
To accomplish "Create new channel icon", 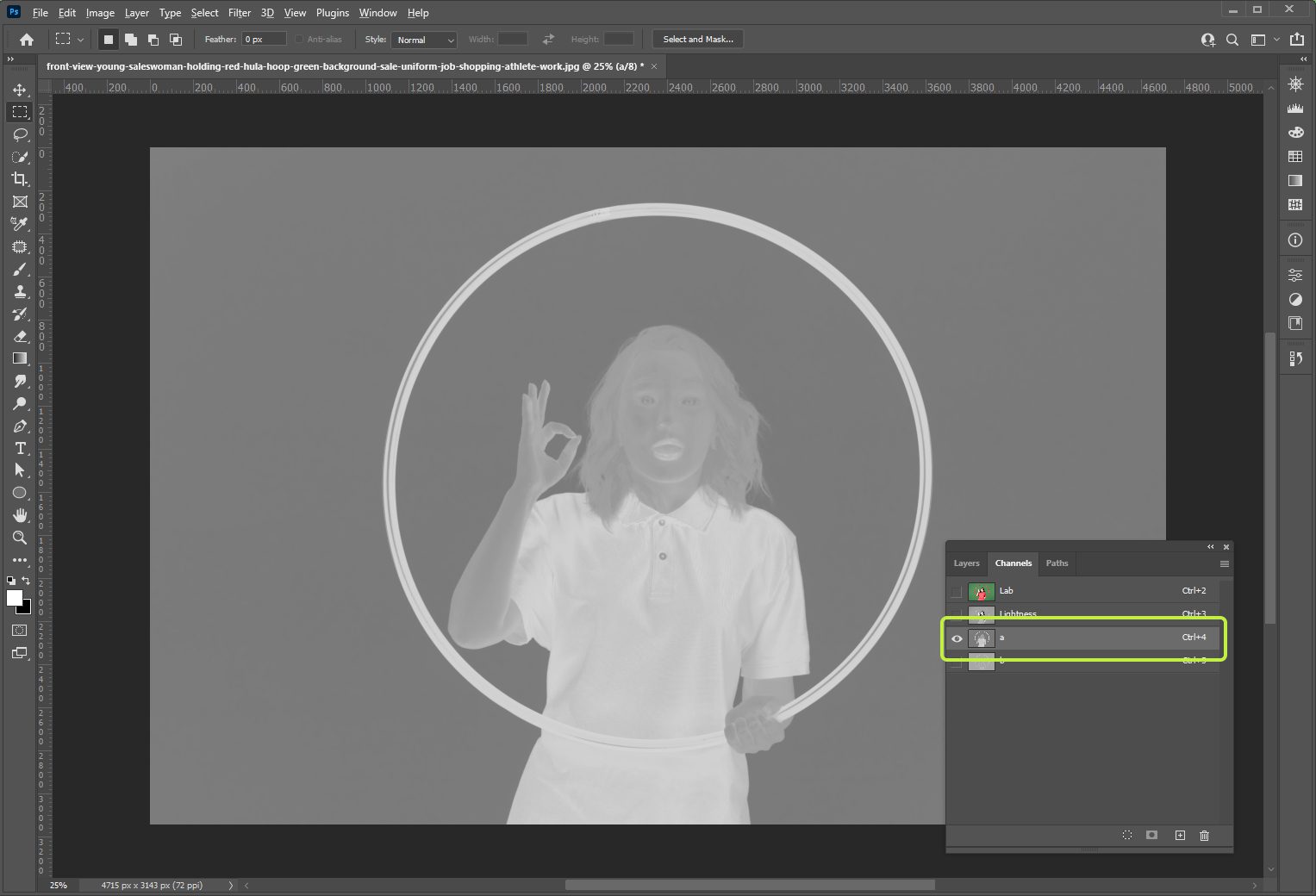I will point(1180,836).
